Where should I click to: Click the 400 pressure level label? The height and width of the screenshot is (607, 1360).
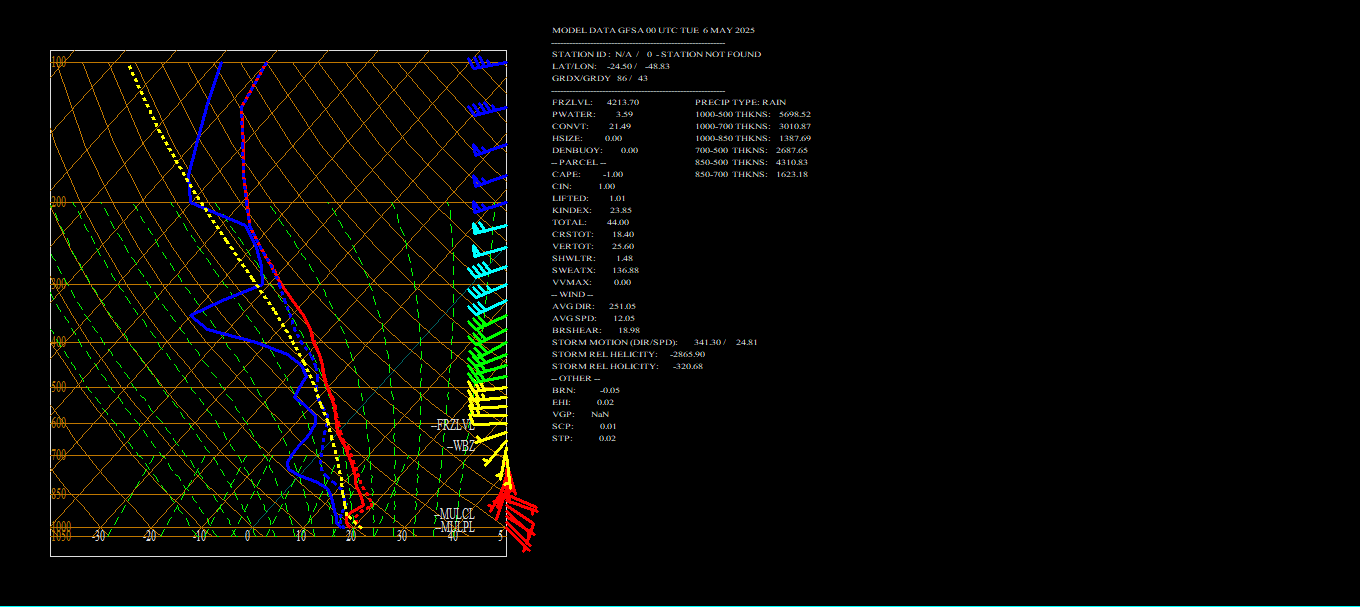59,342
